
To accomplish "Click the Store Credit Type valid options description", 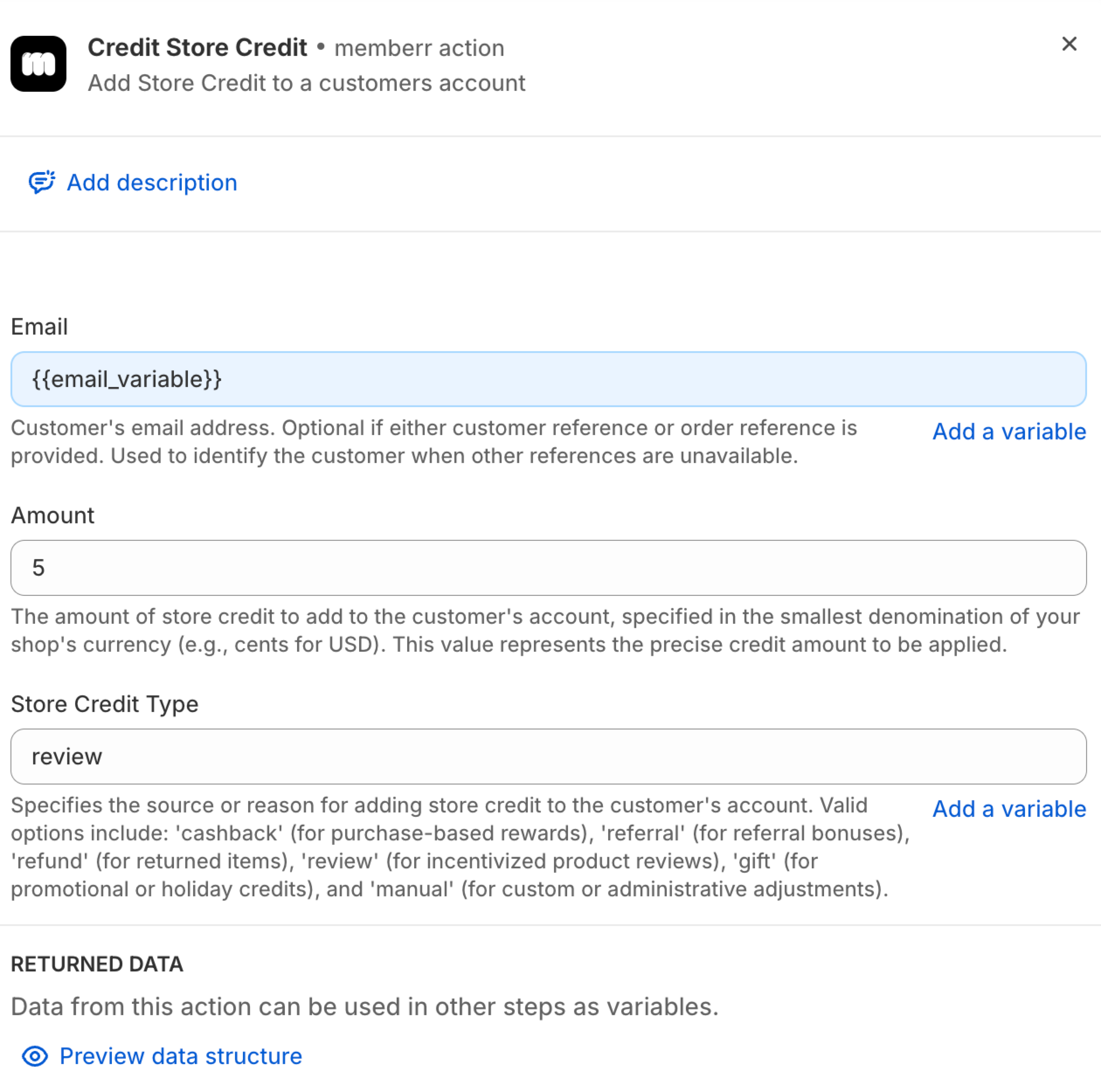I will [460, 847].
